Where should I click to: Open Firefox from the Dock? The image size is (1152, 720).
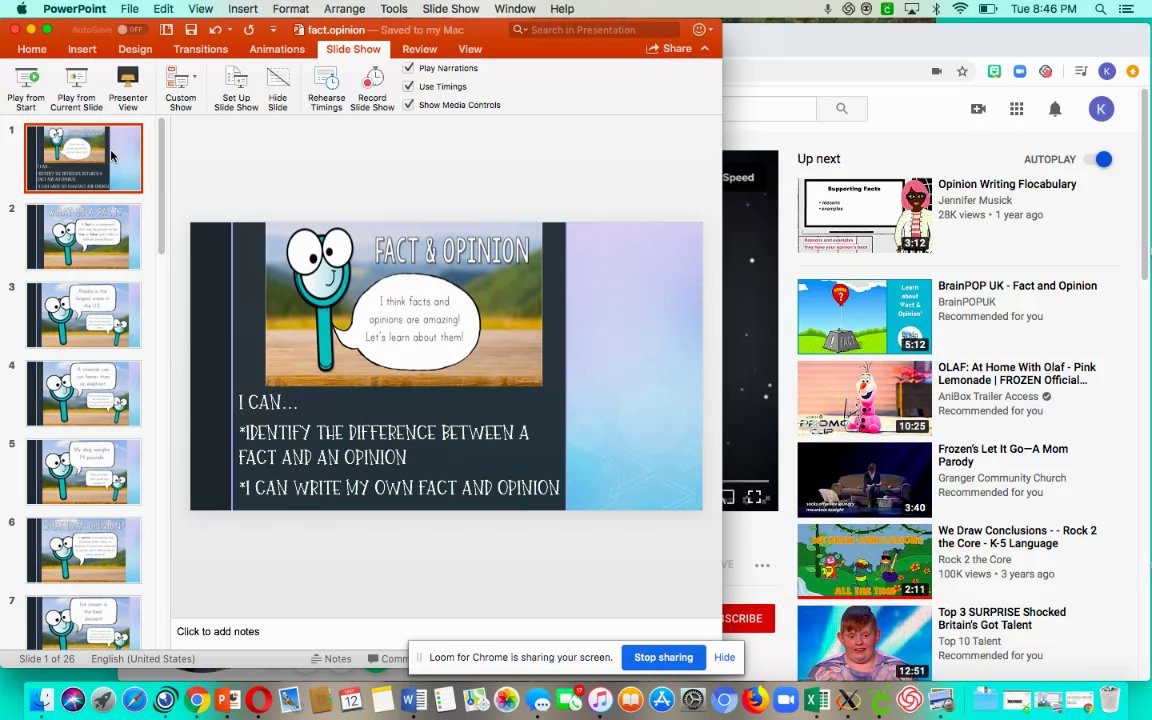(755, 699)
